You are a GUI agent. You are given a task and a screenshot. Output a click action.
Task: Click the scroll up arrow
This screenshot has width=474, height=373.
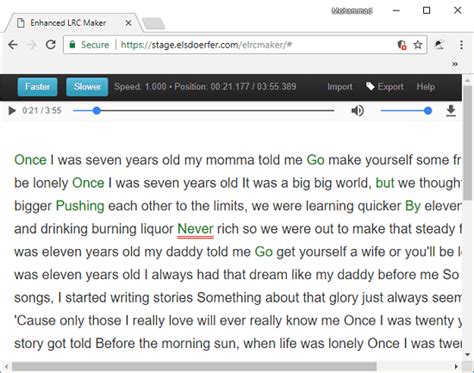click(469, 81)
